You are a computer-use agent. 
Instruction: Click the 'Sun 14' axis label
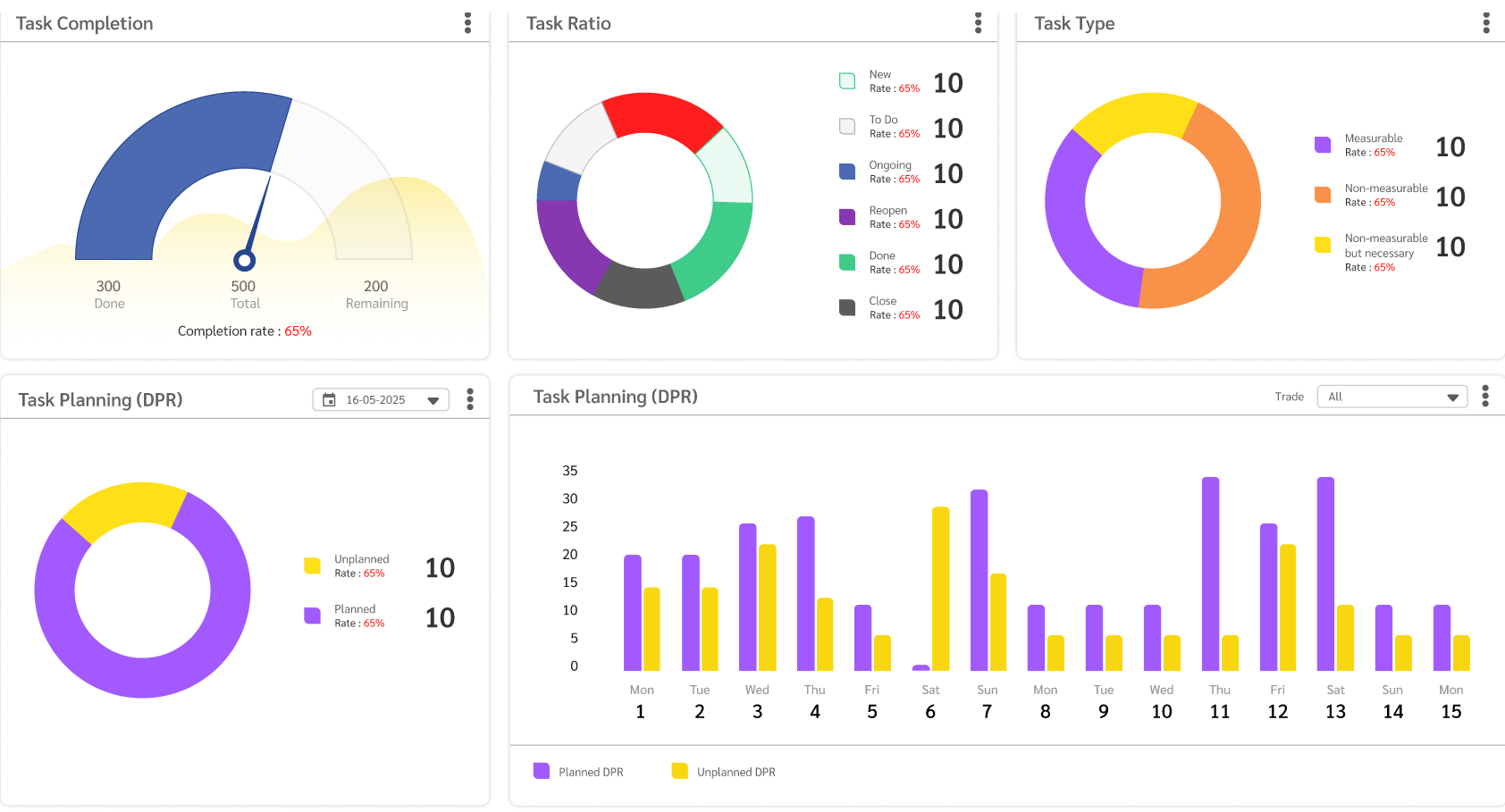[x=1392, y=701]
